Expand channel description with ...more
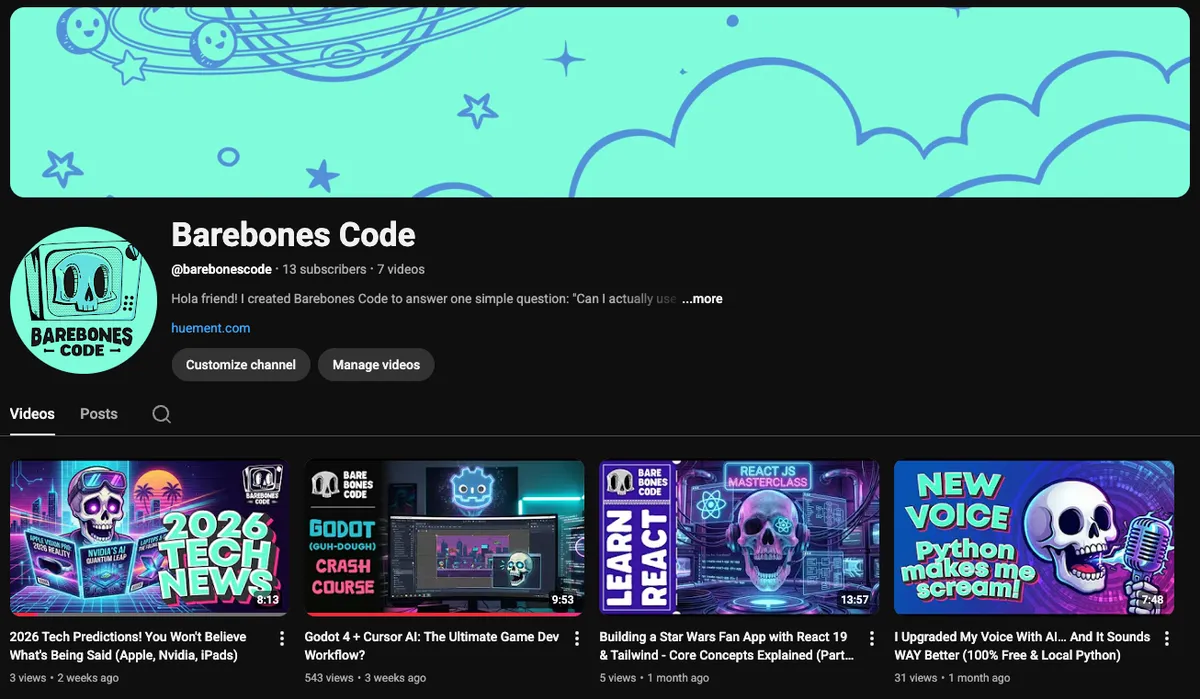The width and height of the screenshot is (1200, 699). tap(702, 299)
